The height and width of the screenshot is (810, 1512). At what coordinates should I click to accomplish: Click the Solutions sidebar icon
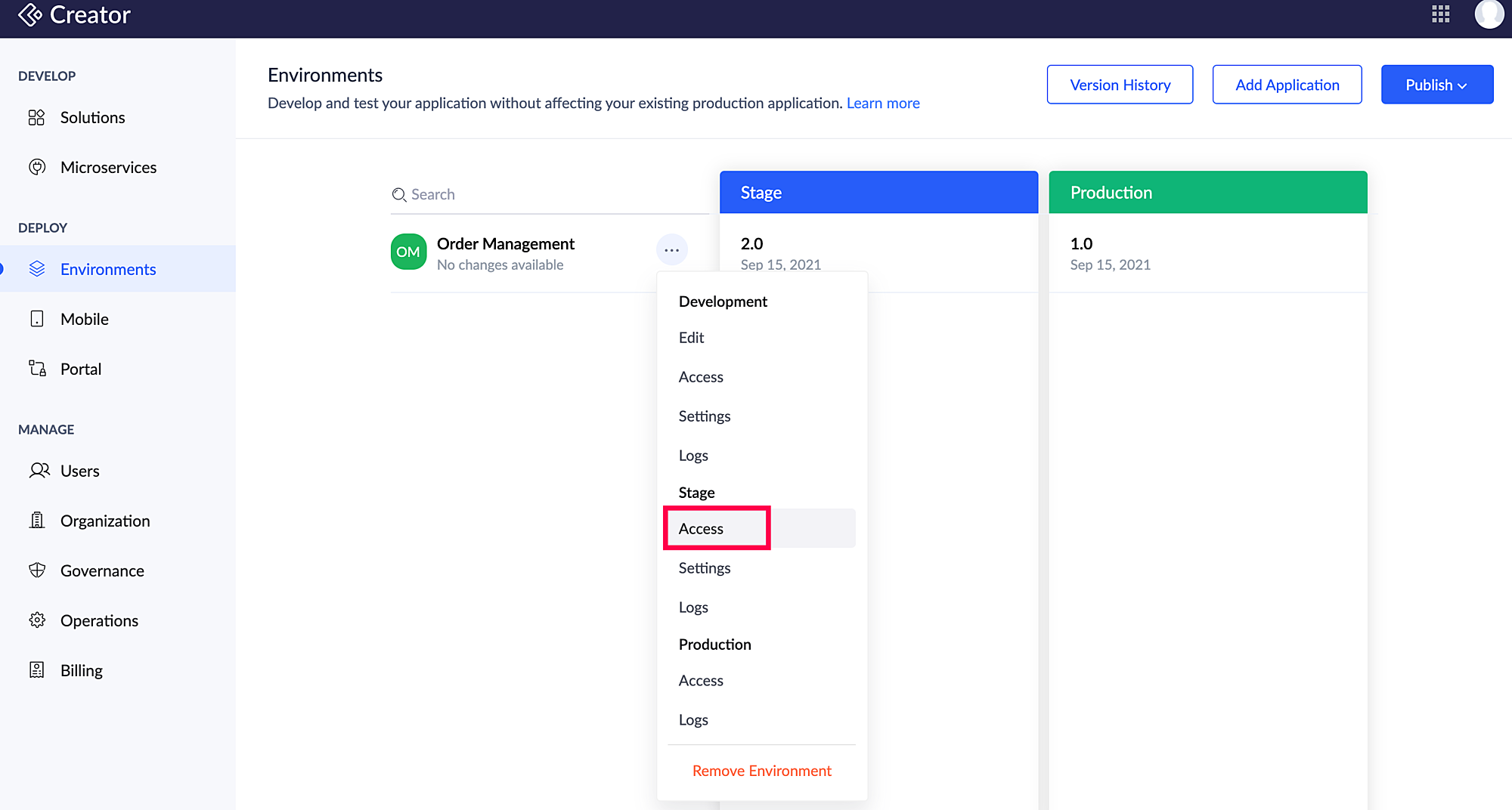tap(36, 117)
